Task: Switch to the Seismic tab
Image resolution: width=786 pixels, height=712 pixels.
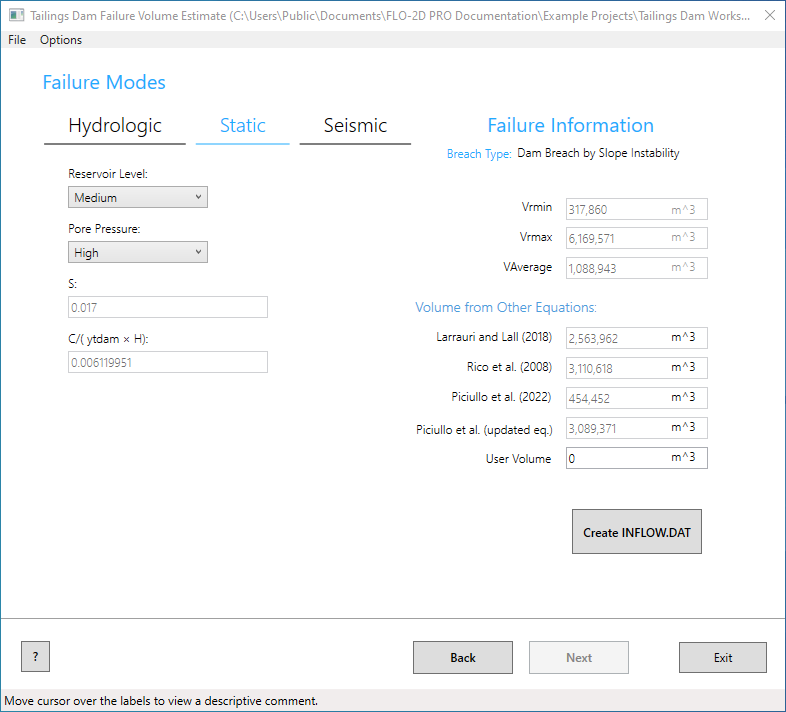Action: (x=355, y=126)
